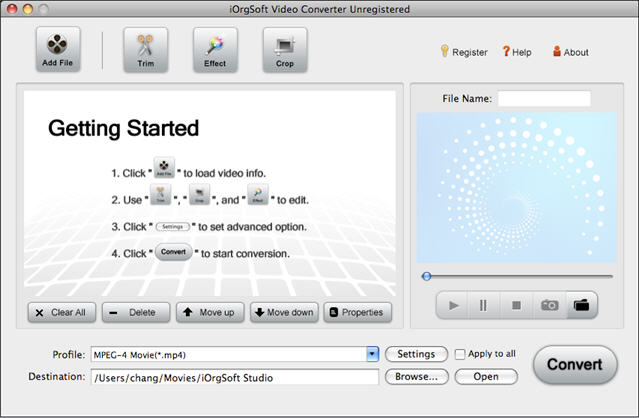
Task: Click the Clear All button
Action: click(62, 312)
